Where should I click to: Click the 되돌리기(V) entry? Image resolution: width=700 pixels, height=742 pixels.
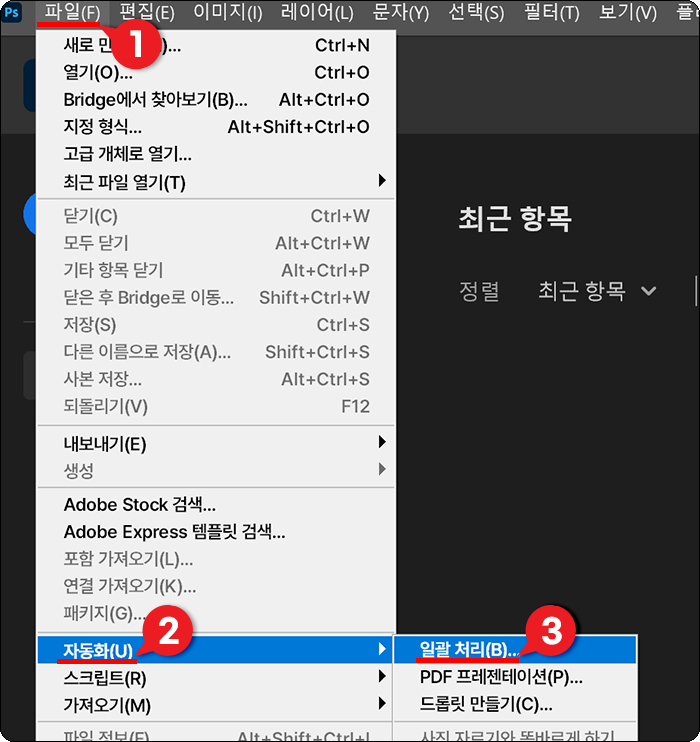tap(216, 406)
